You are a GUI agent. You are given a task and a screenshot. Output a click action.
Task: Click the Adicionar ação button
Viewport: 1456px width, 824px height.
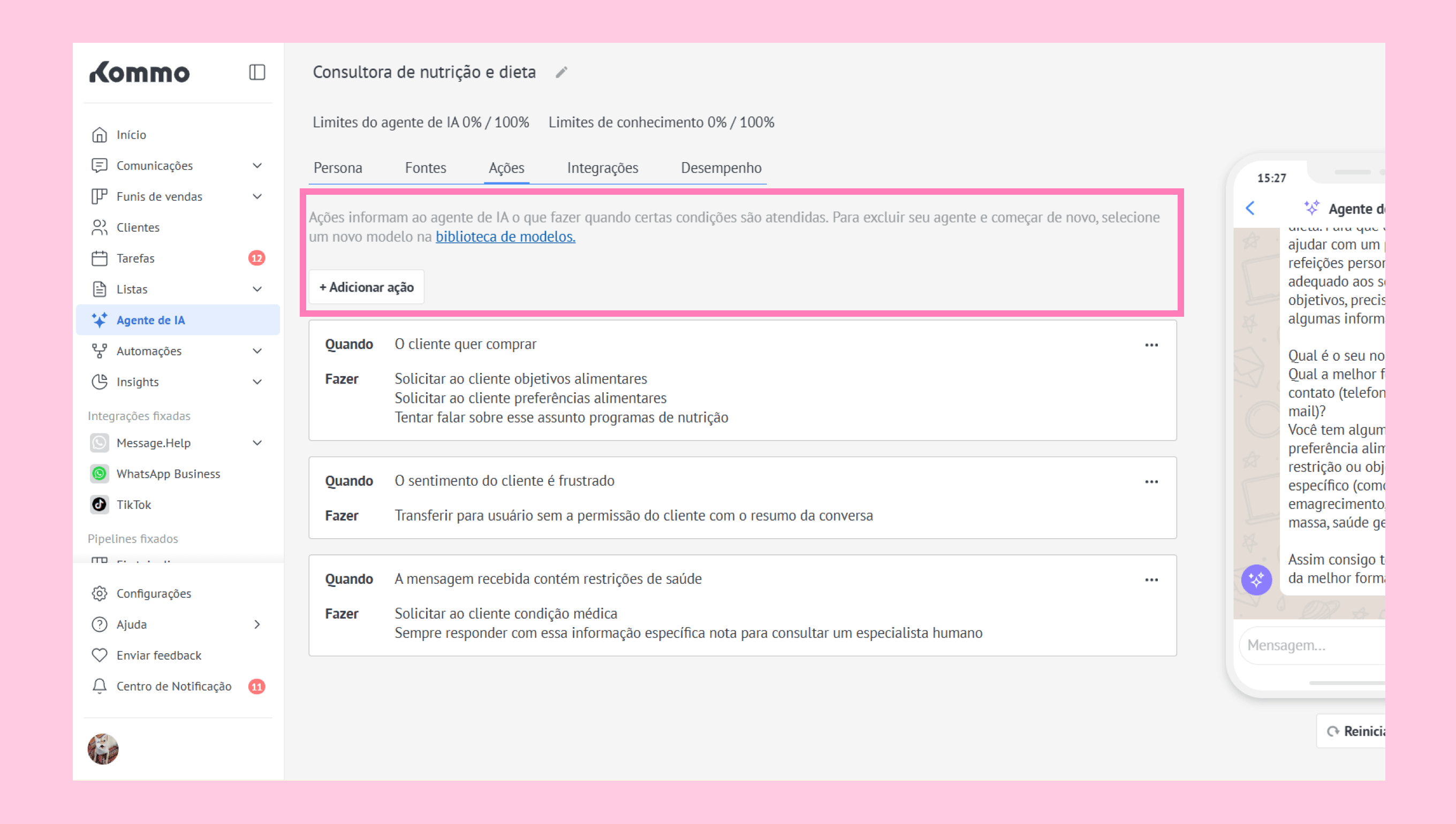(367, 287)
